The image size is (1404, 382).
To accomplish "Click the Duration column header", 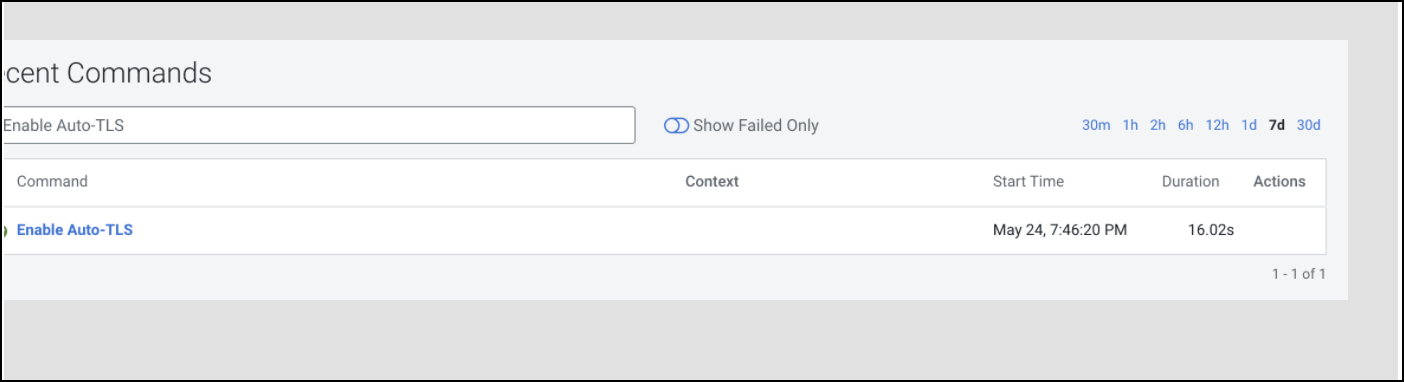I will point(1190,182).
